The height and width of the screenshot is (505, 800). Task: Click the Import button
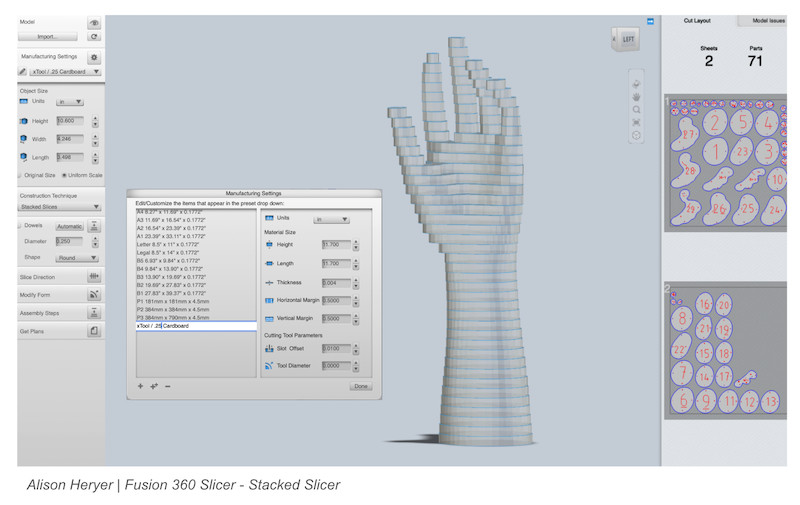(x=51, y=36)
